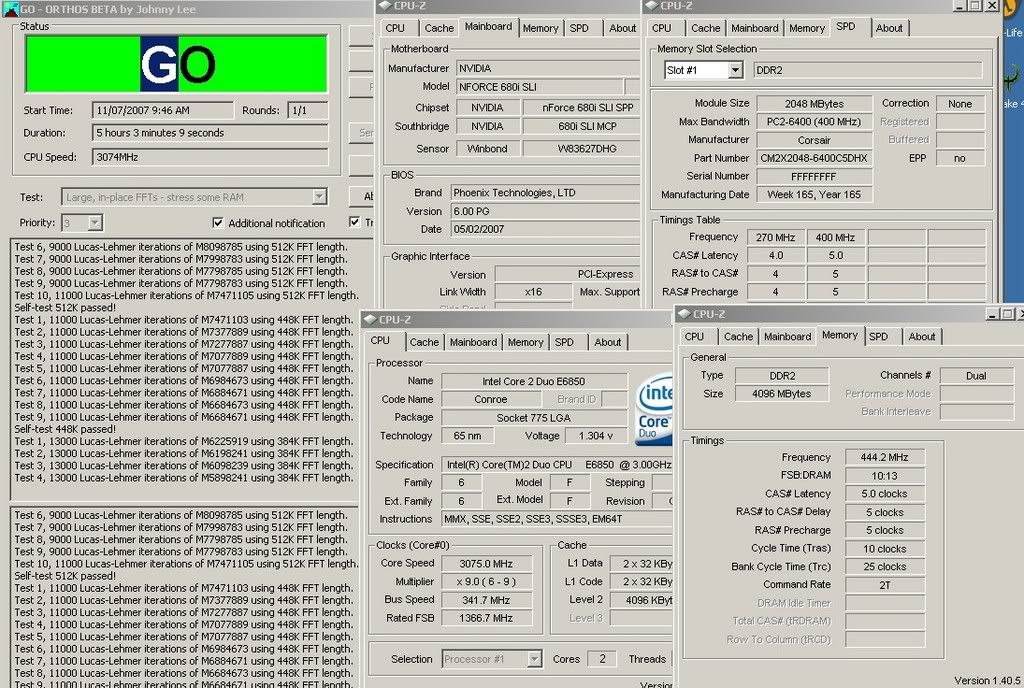
Task: Open About tab in CPU-Z window showing FSB:DRAM
Action: click(x=921, y=337)
